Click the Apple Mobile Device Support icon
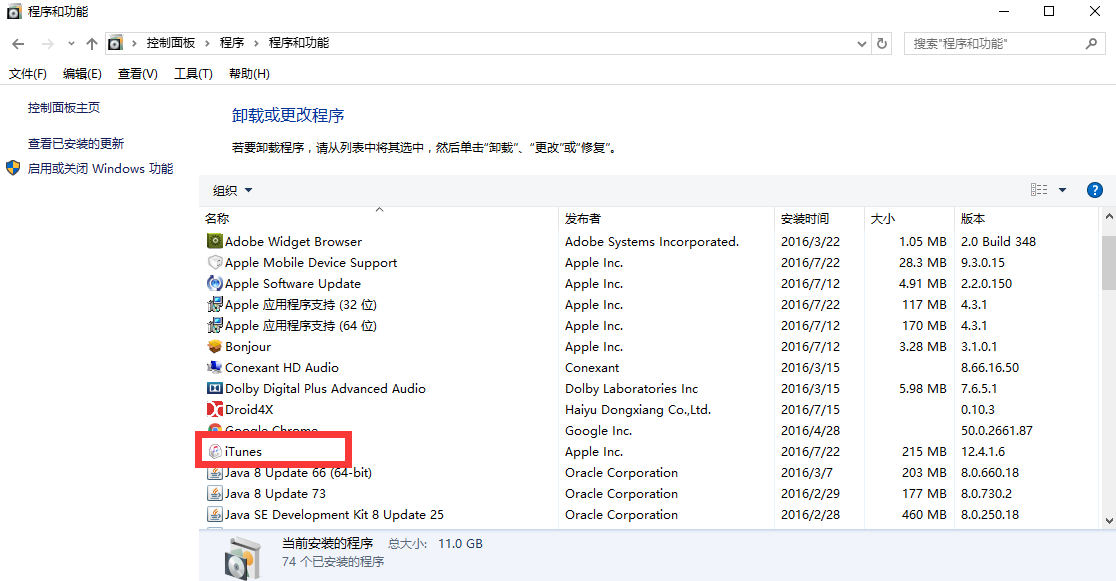The width and height of the screenshot is (1116, 581). click(214, 263)
